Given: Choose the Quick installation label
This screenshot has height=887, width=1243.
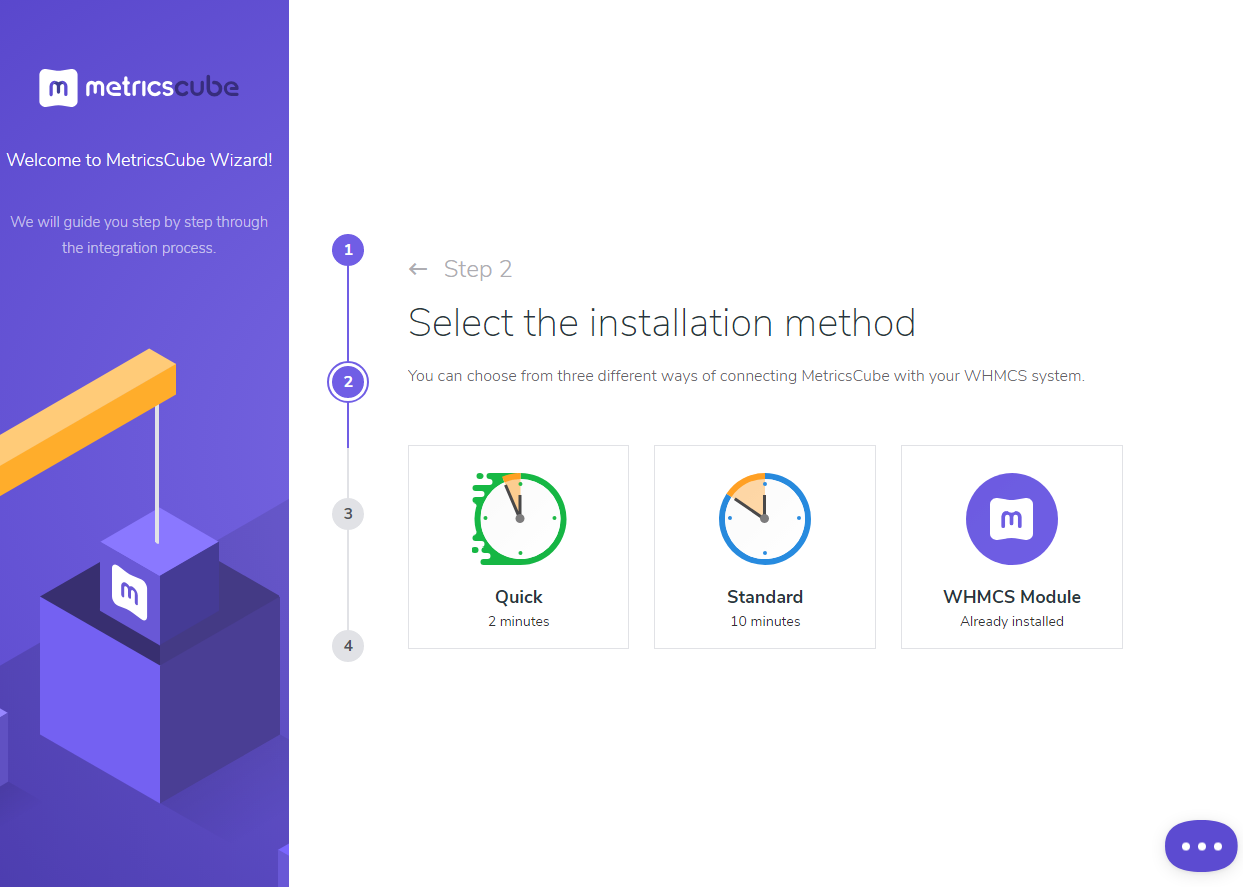Looking at the screenshot, I should pos(519,597).
